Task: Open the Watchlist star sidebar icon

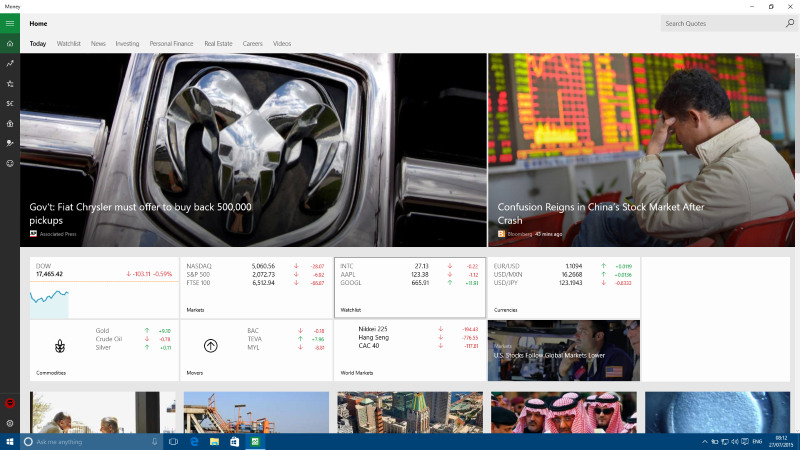Action: click(x=10, y=83)
